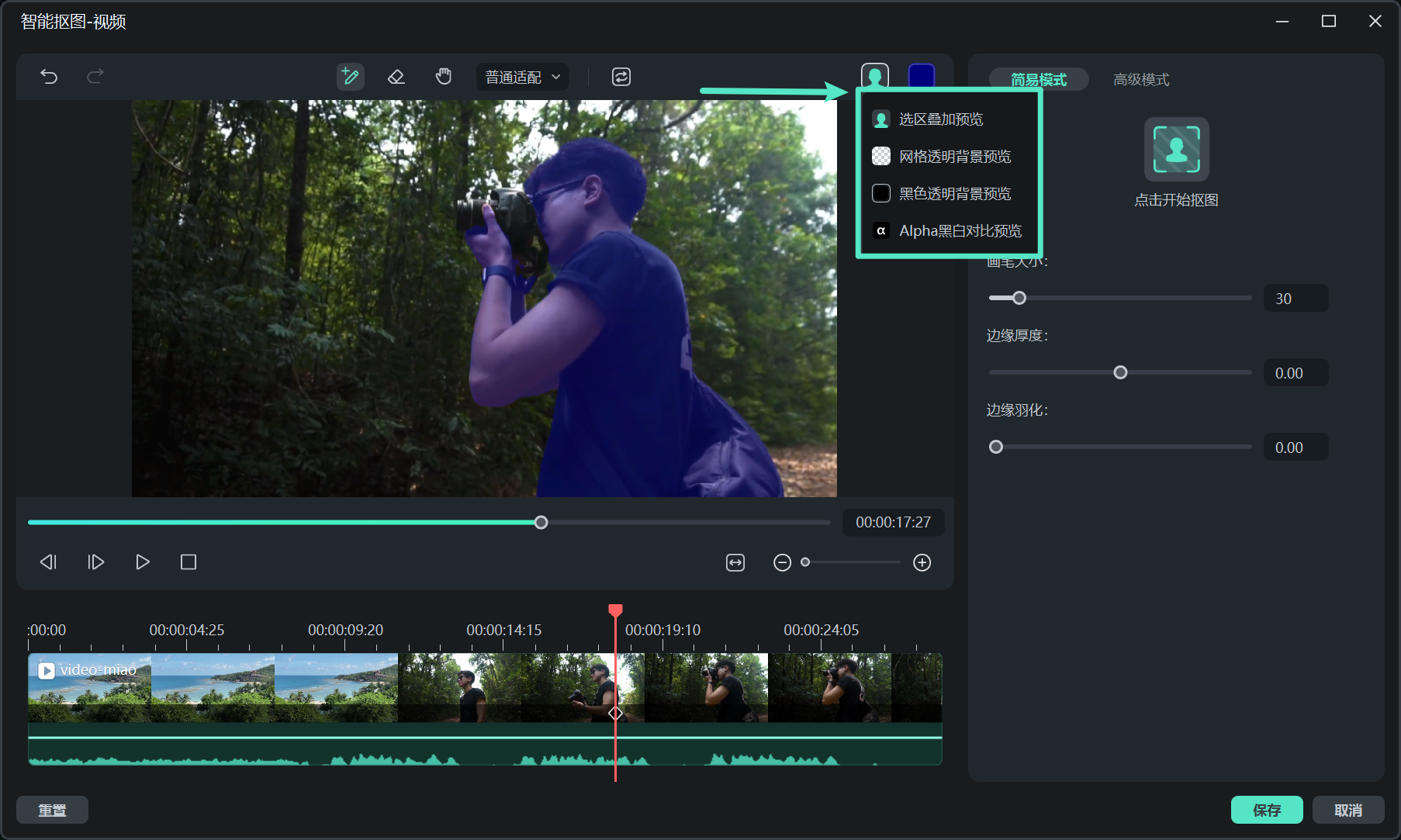
Task: Fit timeline to window width icon
Action: coord(735,563)
